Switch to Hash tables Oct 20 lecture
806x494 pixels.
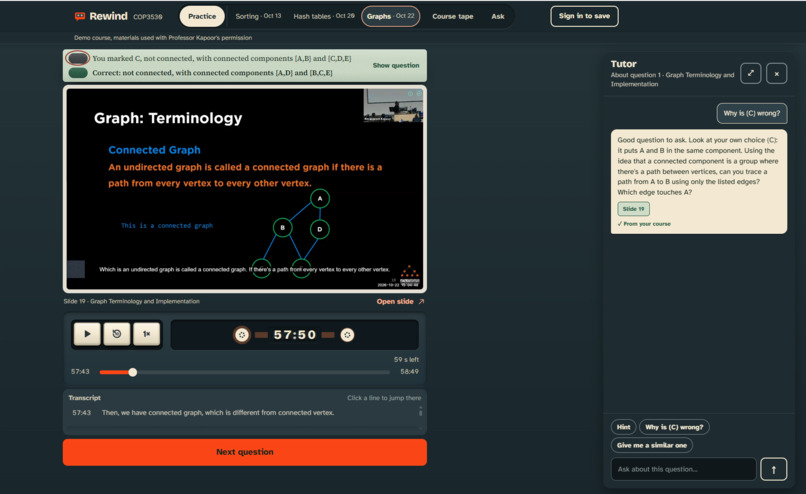[x=324, y=16]
